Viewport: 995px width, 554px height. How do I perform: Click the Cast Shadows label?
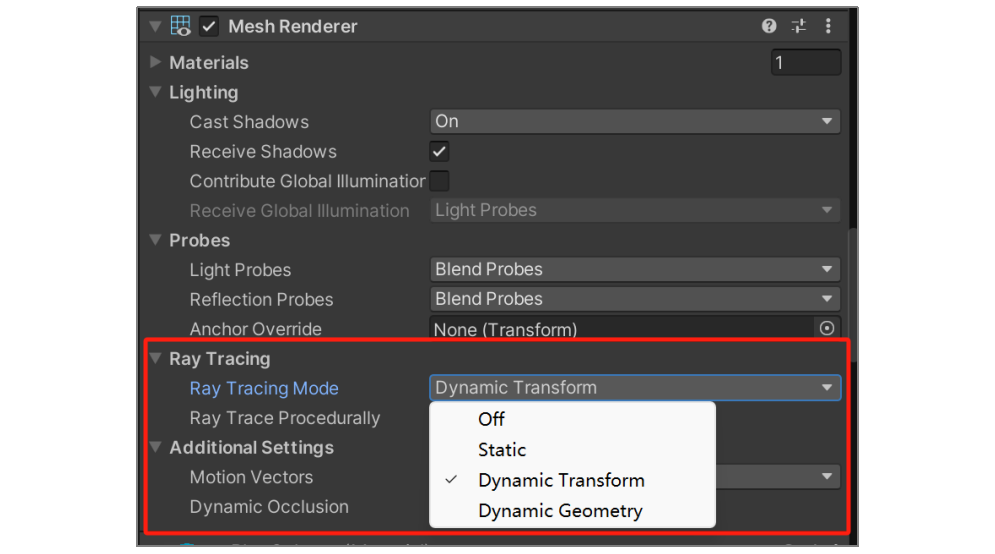click(249, 122)
